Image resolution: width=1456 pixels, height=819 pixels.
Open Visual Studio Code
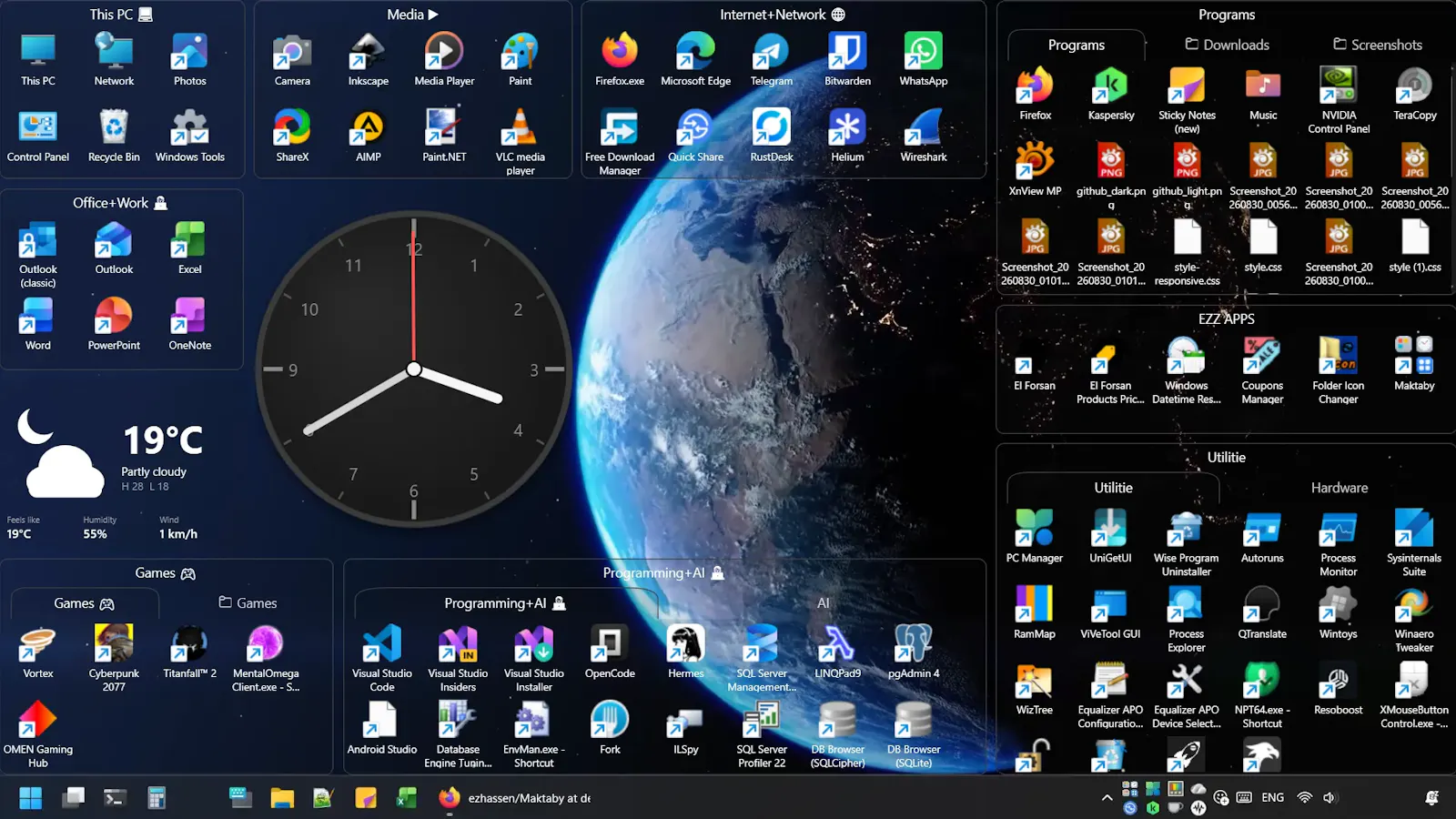tap(382, 659)
